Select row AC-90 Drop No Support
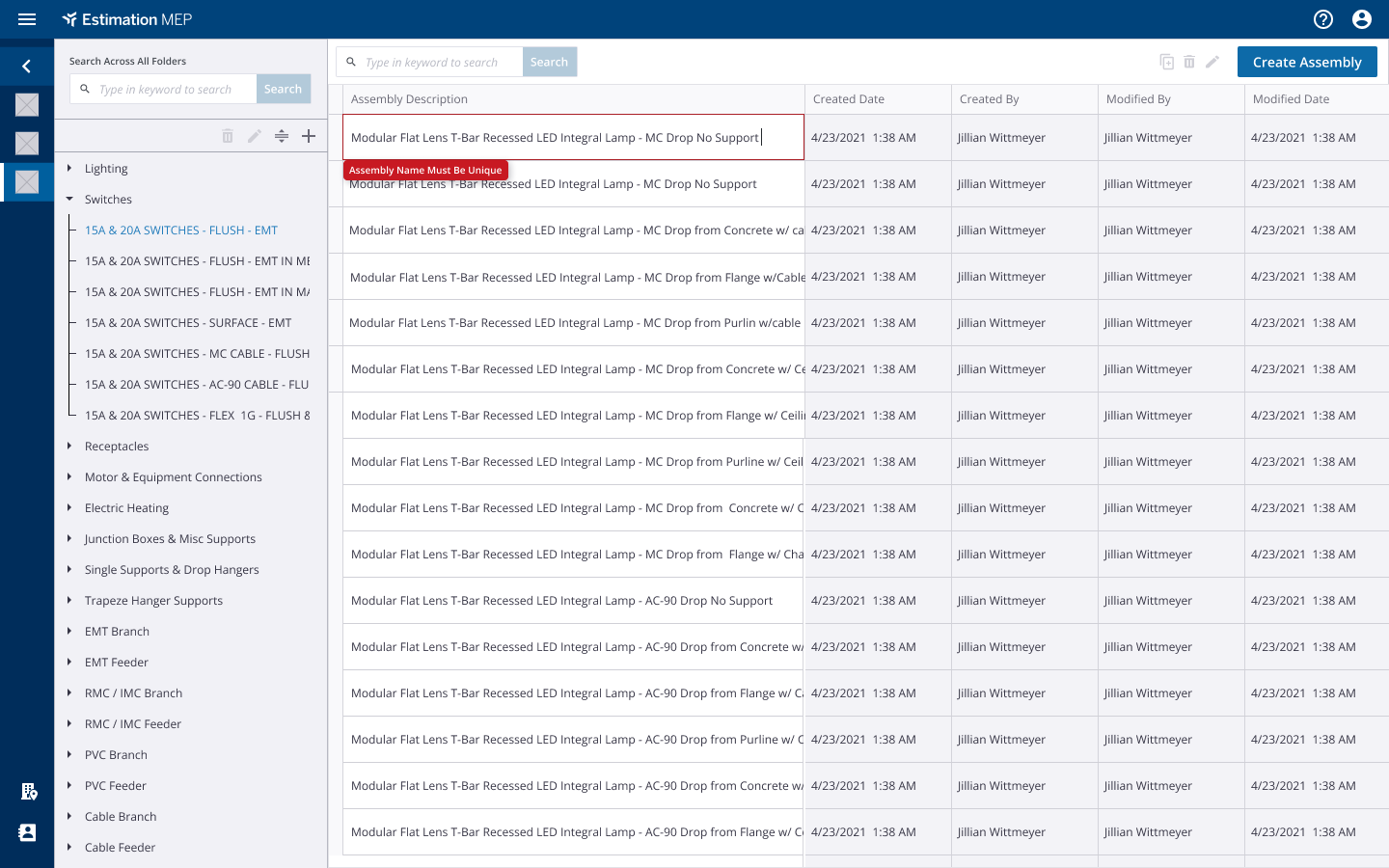This screenshot has height=868, width=1389. [x=573, y=601]
